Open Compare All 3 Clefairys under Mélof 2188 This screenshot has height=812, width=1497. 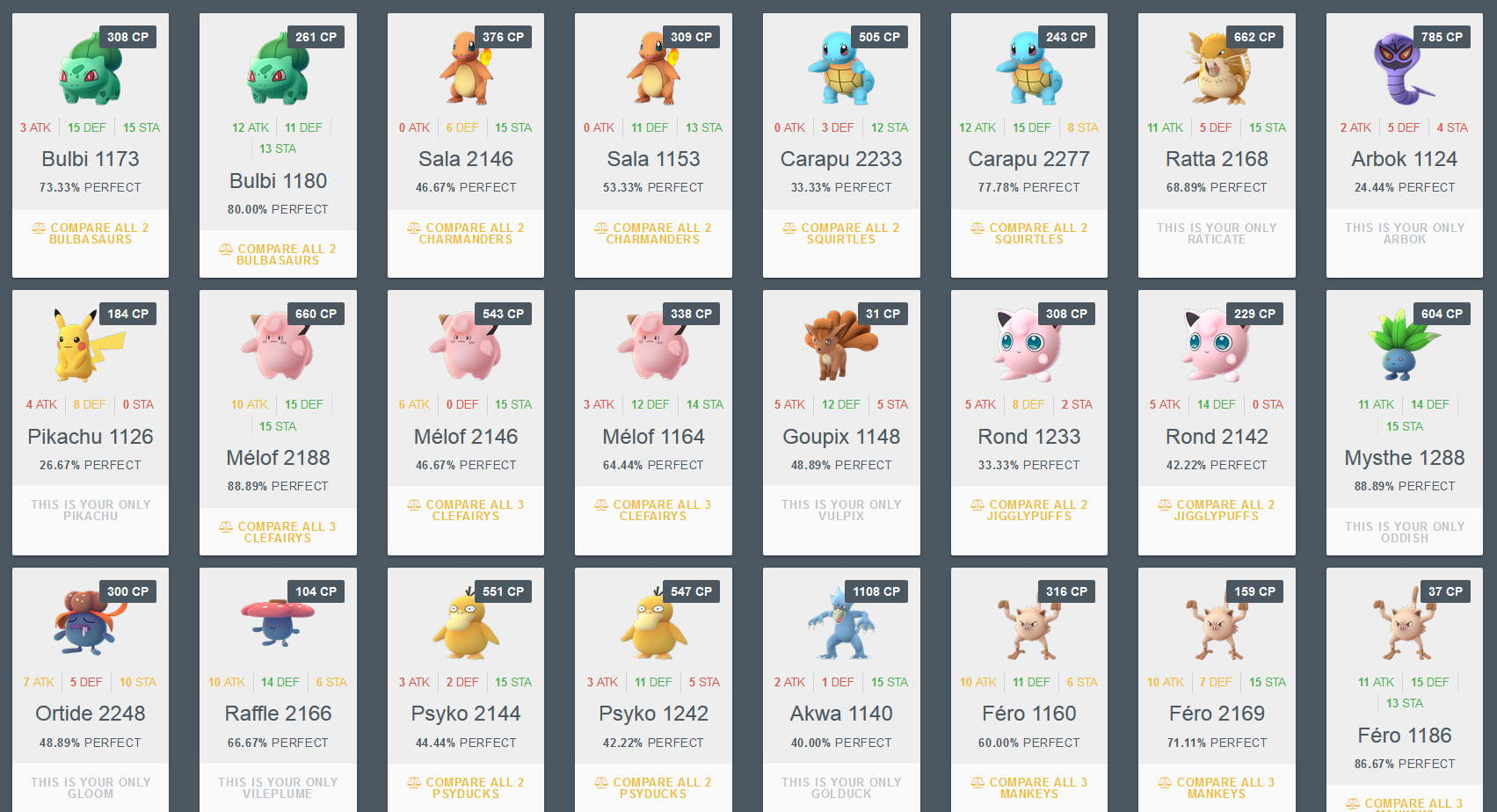(x=278, y=532)
